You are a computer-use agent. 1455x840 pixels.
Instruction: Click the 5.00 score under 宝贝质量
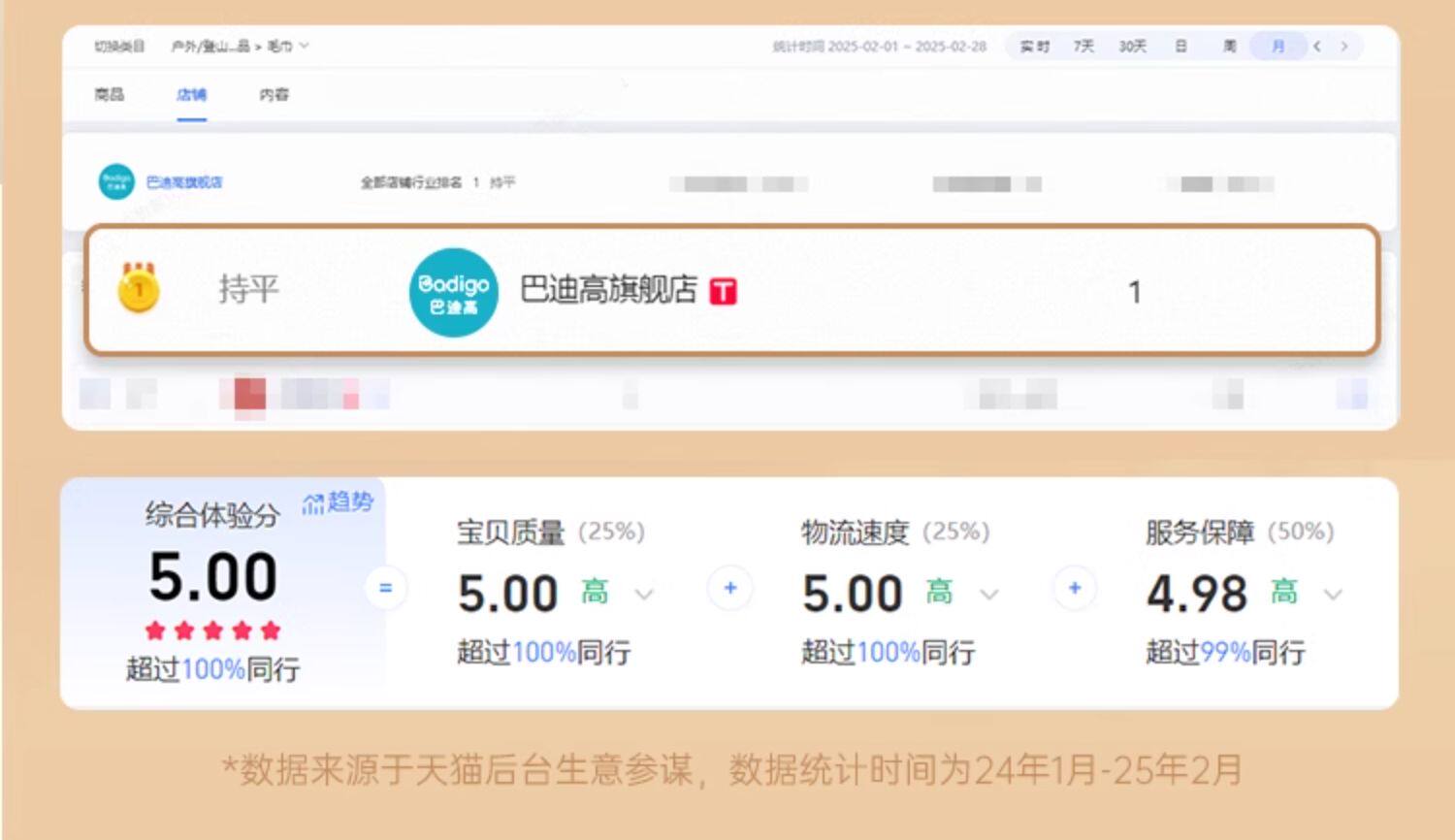pyautogui.click(x=508, y=593)
